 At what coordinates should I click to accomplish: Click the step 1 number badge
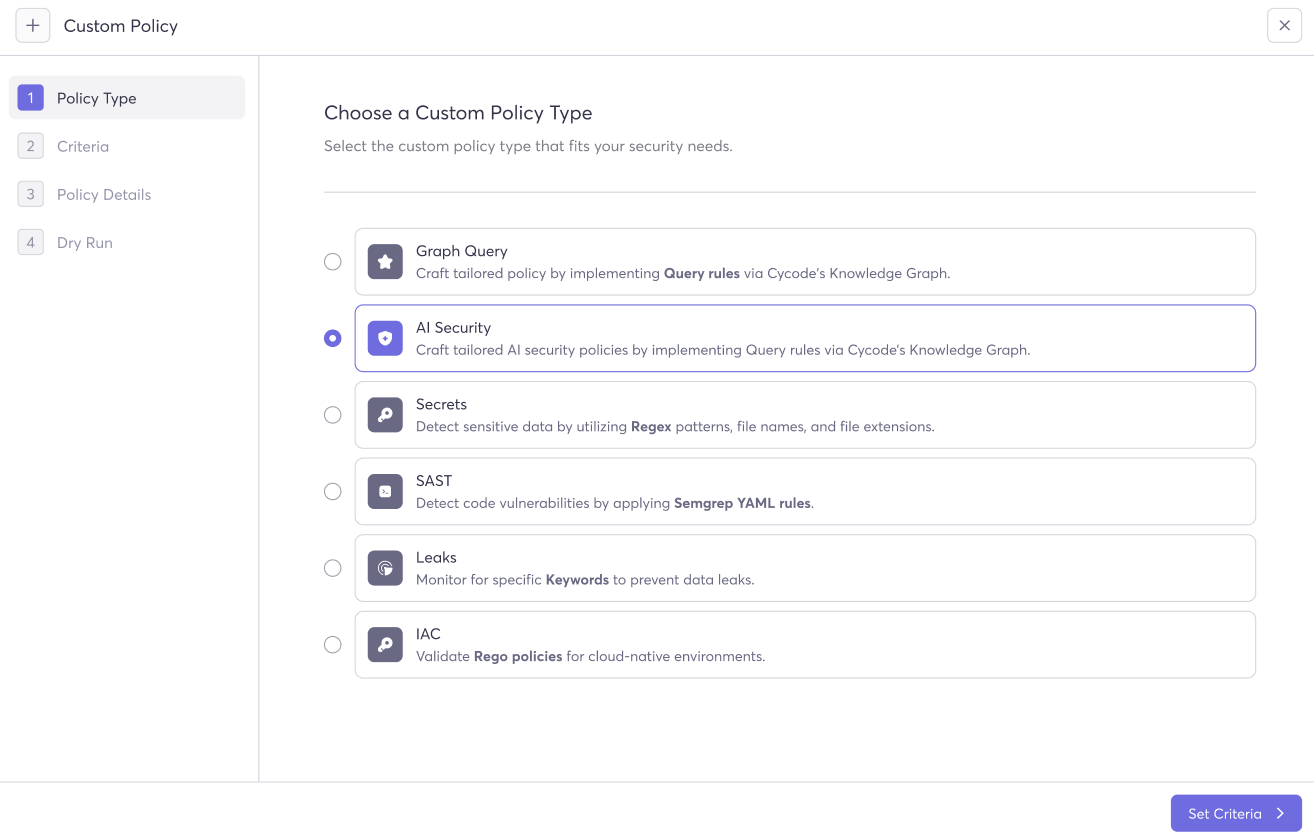pyautogui.click(x=30, y=98)
